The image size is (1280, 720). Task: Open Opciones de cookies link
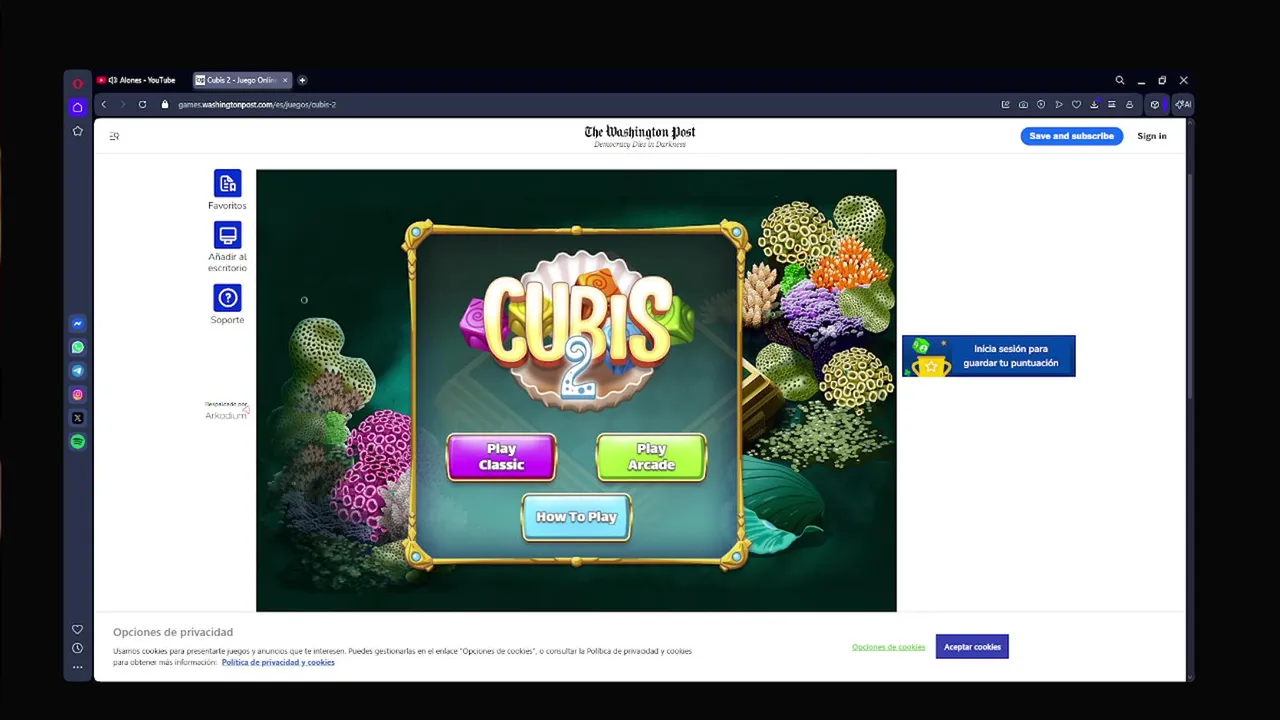[888, 647]
